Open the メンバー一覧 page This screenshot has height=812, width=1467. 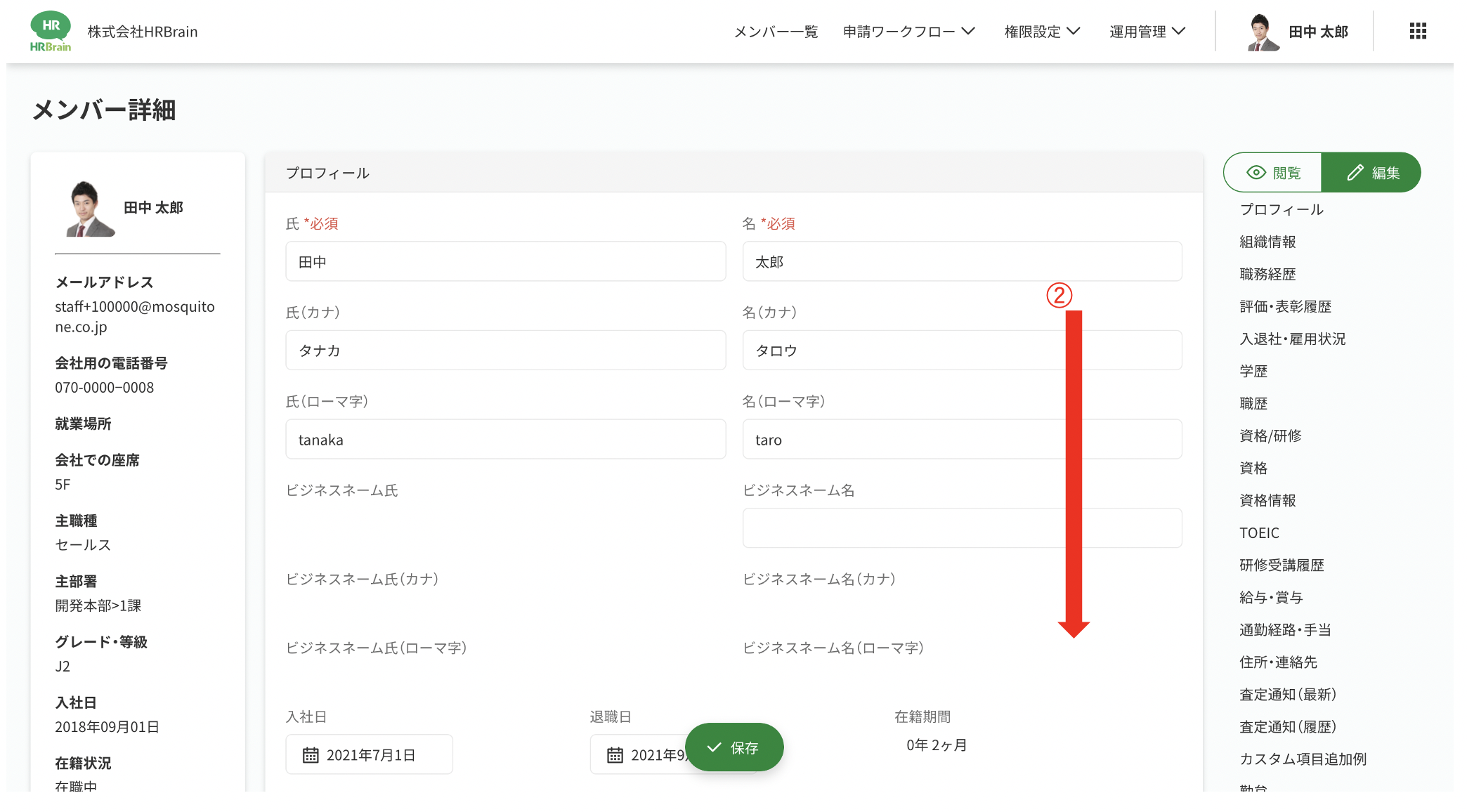[776, 32]
